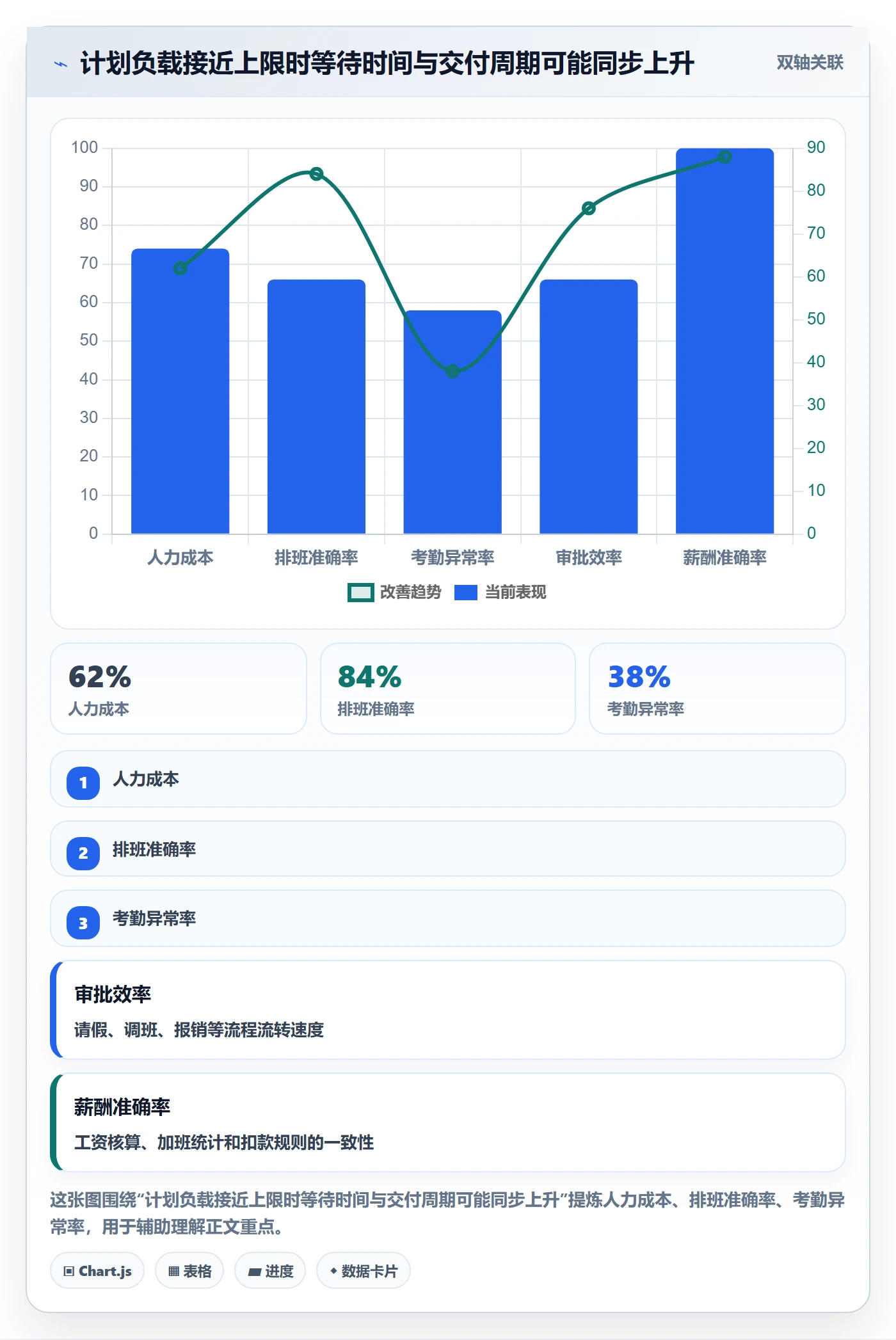Click the Chart.js tag icon
The width and height of the screenshot is (896, 1340).
coord(69,1271)
